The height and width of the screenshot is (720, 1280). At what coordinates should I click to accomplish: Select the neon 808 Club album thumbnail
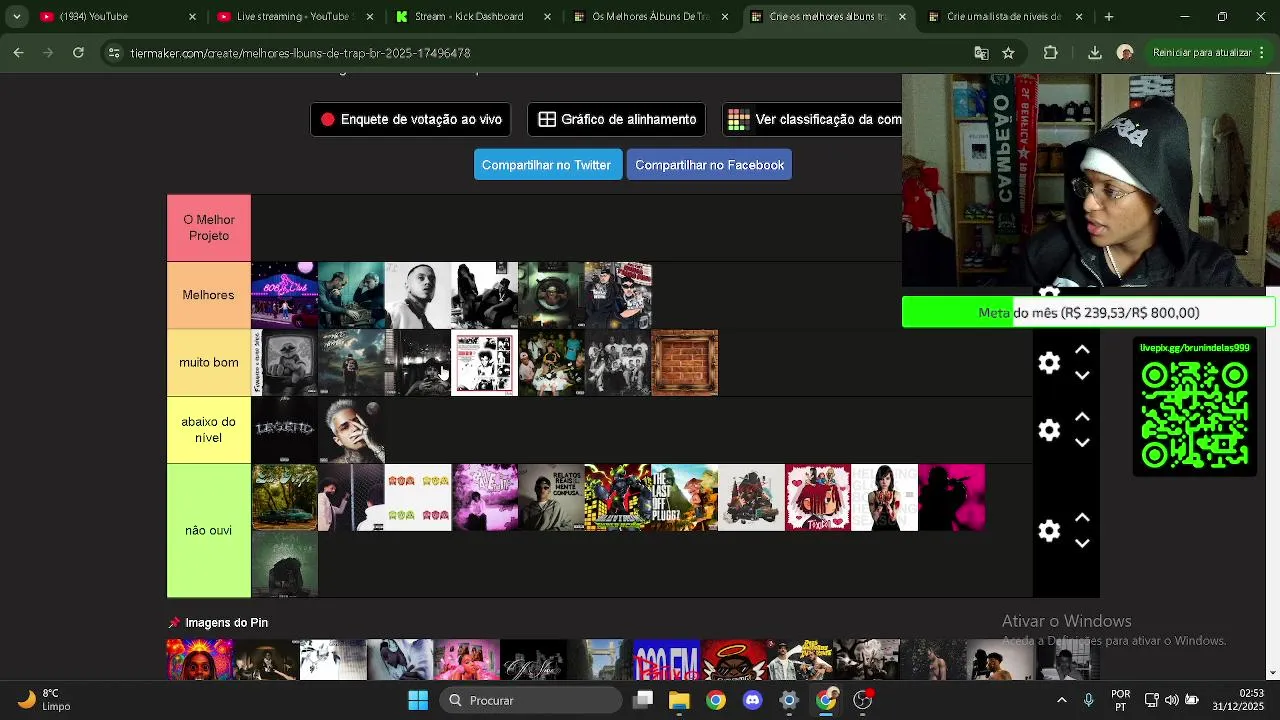[x=285, y=295]
